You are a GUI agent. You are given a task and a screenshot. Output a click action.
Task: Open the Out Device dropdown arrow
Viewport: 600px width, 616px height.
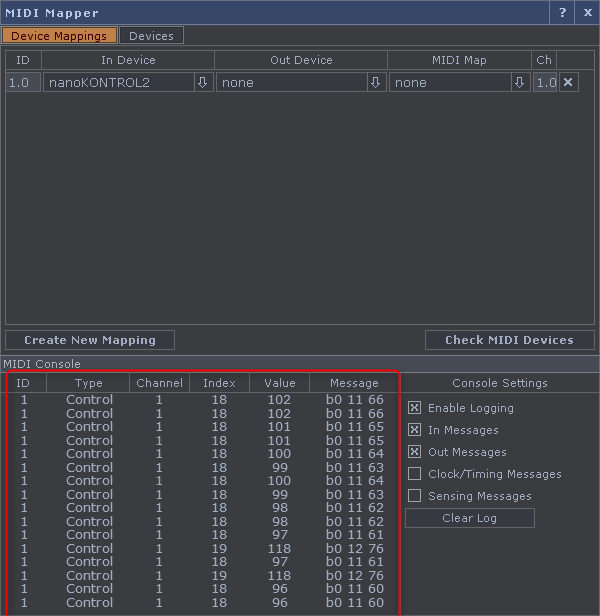point(375,82)
